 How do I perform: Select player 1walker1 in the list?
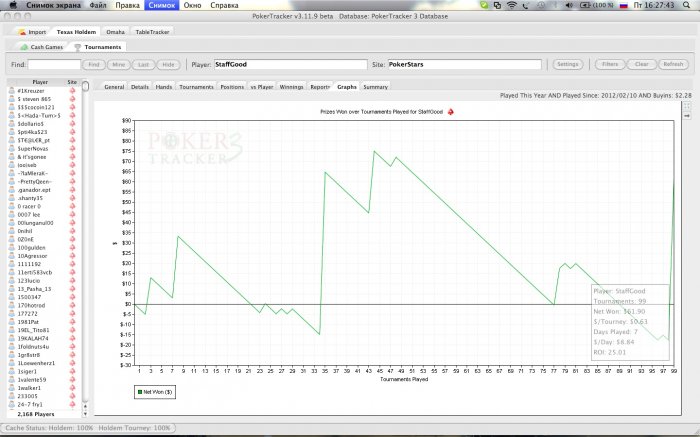[x=31, y=388]
